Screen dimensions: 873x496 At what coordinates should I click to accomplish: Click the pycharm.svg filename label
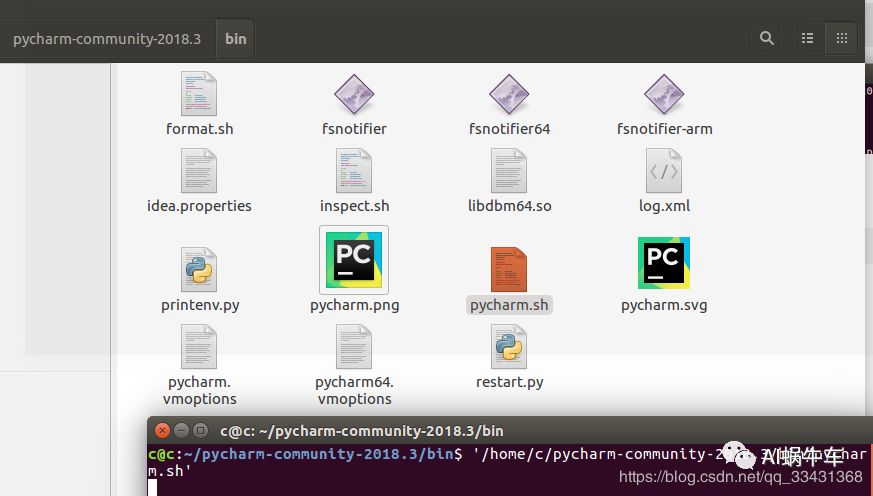(664, 305)
